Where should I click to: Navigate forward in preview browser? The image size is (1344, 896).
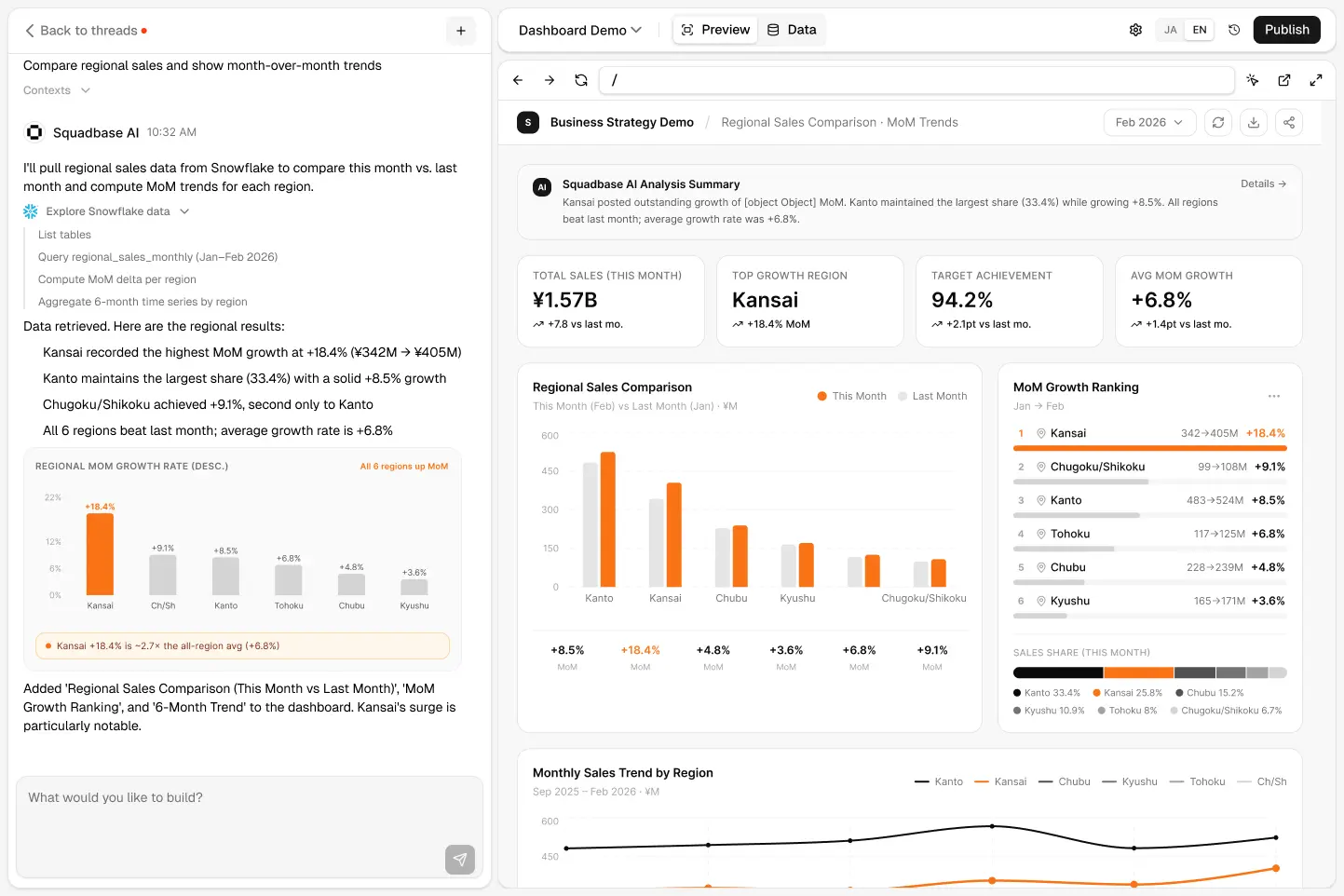(x=550, y=80)
